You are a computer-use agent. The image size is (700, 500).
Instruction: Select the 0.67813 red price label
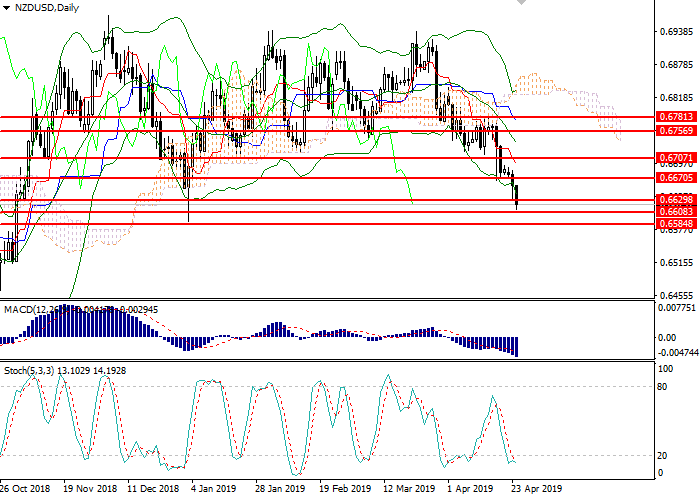tap(676, 117)
